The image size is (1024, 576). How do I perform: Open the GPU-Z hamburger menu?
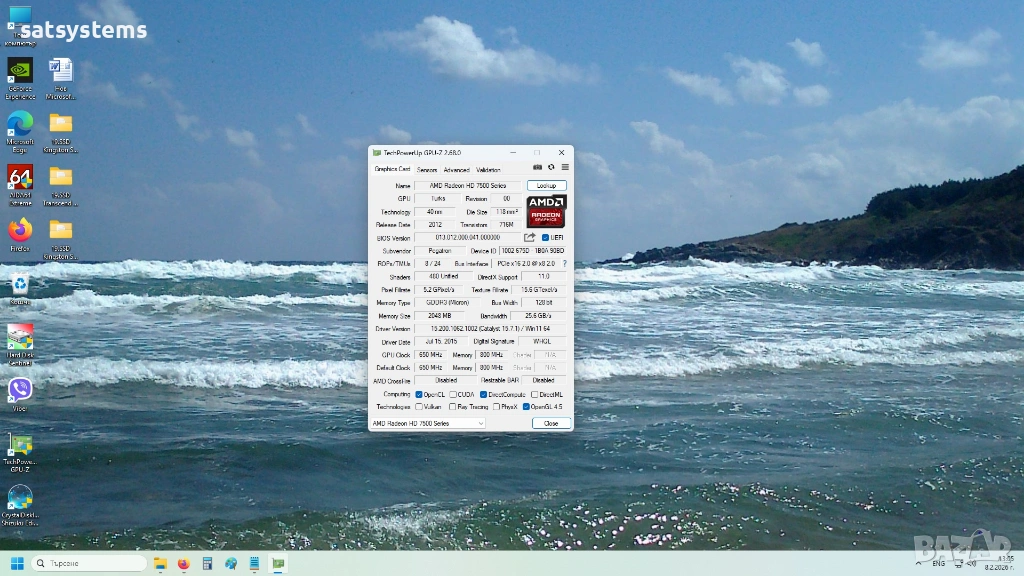click(x=565, y=168)
